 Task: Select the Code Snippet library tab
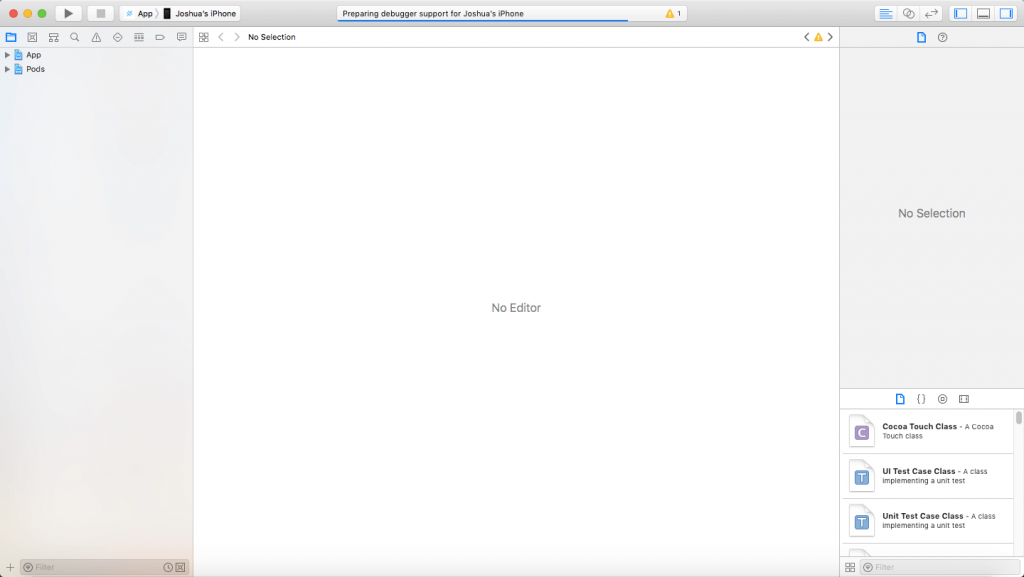pyautogui.click(x=921, y=399)
